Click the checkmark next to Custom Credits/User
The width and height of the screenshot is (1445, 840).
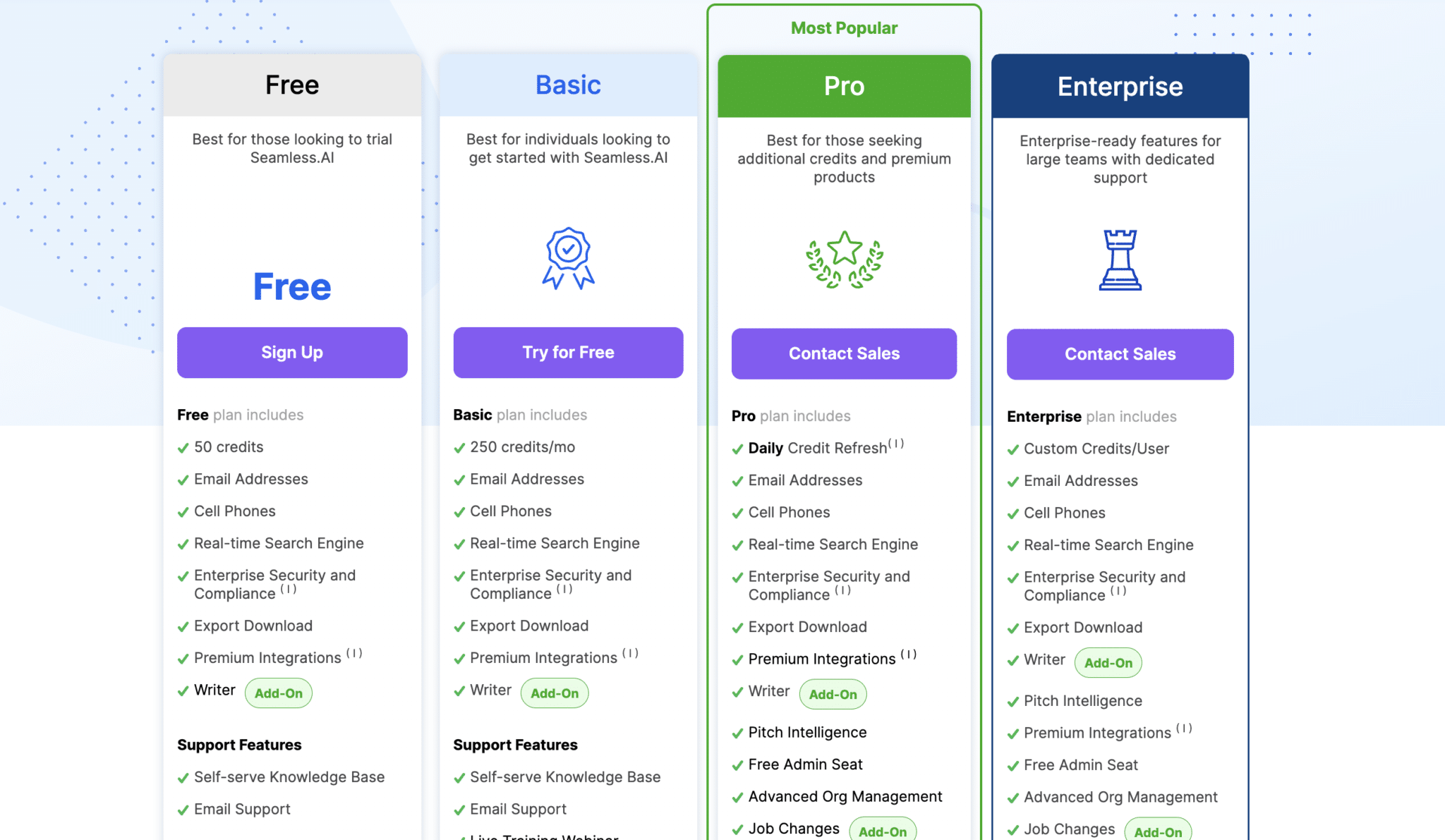[1012, 449]
